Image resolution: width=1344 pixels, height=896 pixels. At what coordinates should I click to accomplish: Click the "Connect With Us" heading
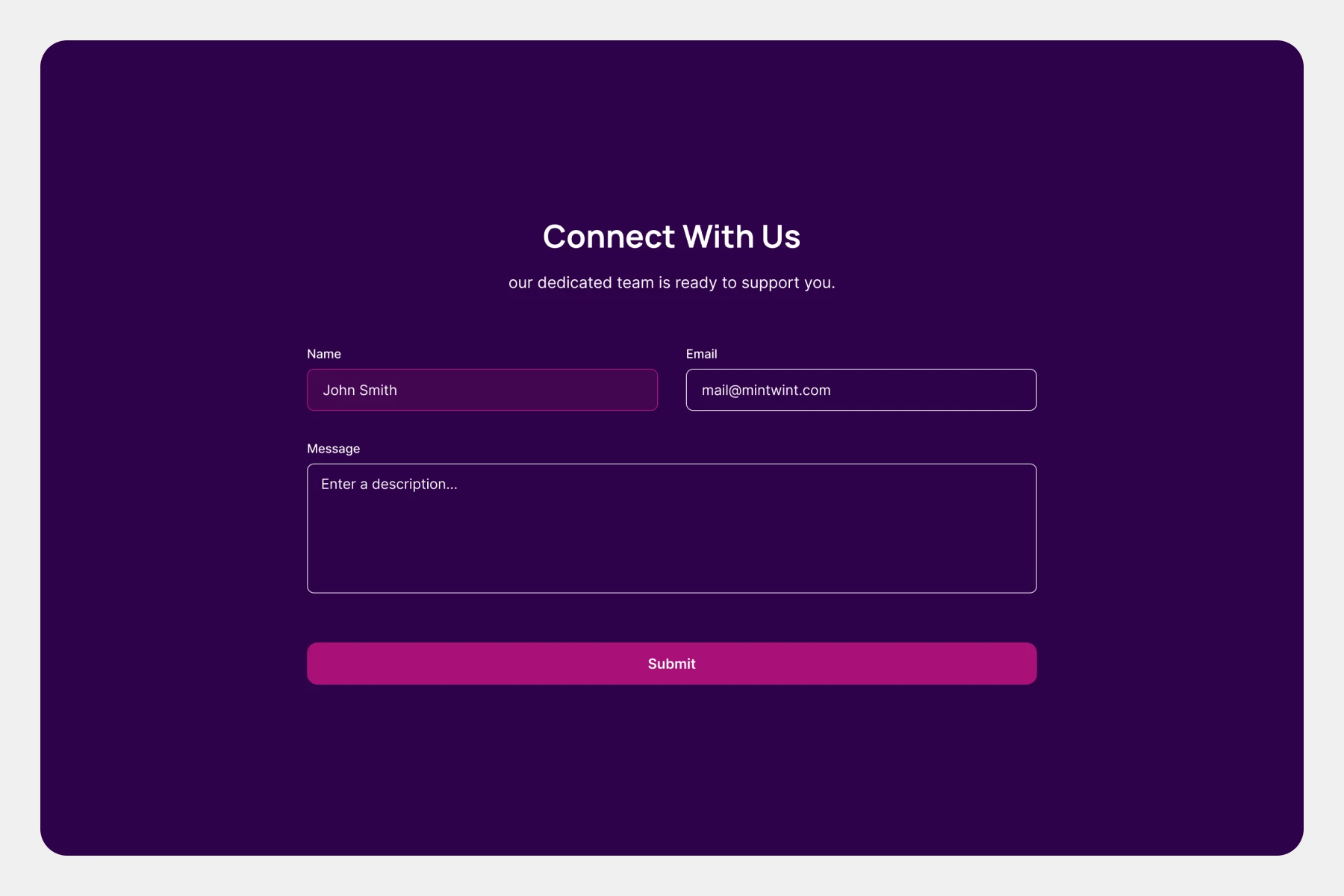tap(671, 237)
